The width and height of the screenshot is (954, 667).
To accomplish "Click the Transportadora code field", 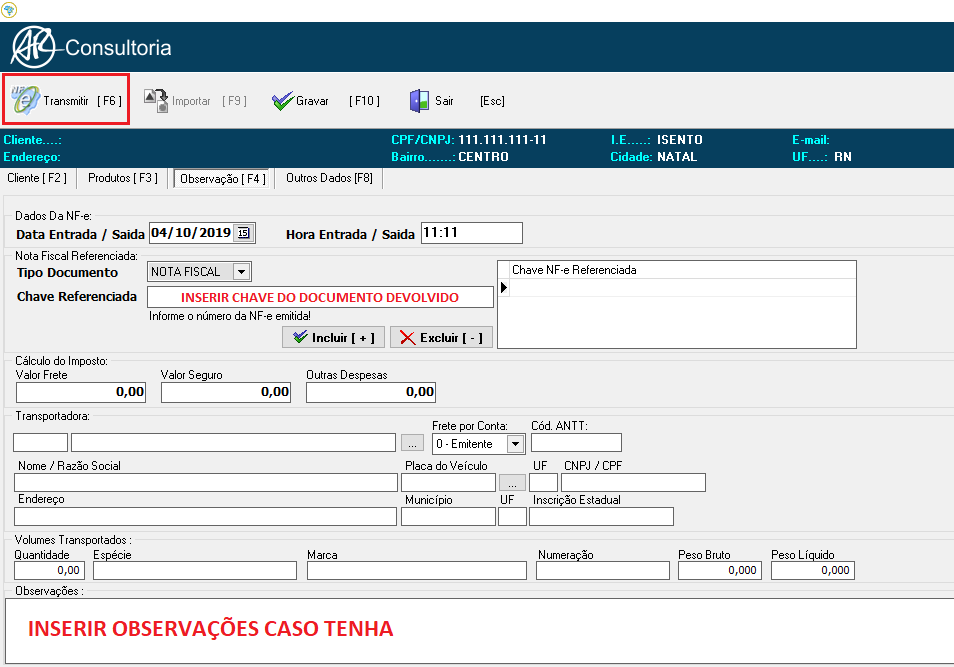I will [40, 442].
